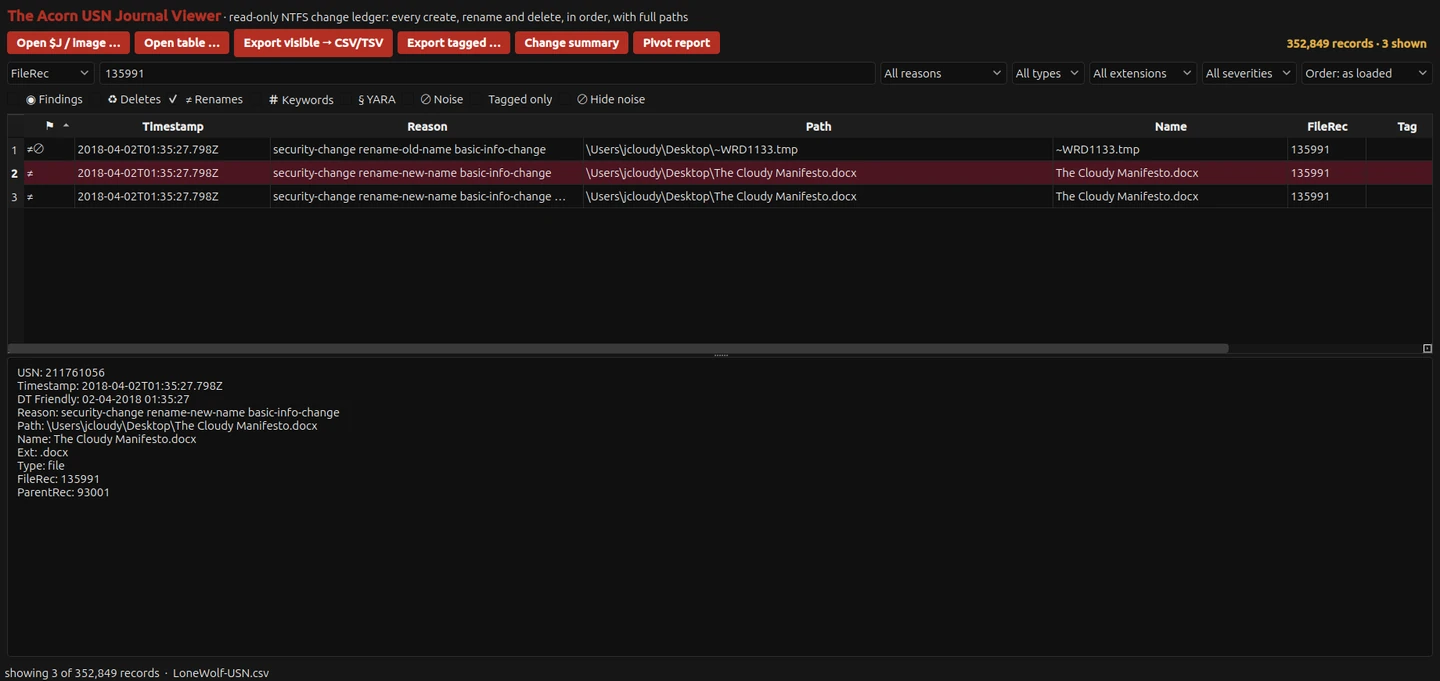Click the row 2 Name cell The Cloudy Manifesto.docx
The width and height of the screenshot is (1440, 681).
point(1170,173)
